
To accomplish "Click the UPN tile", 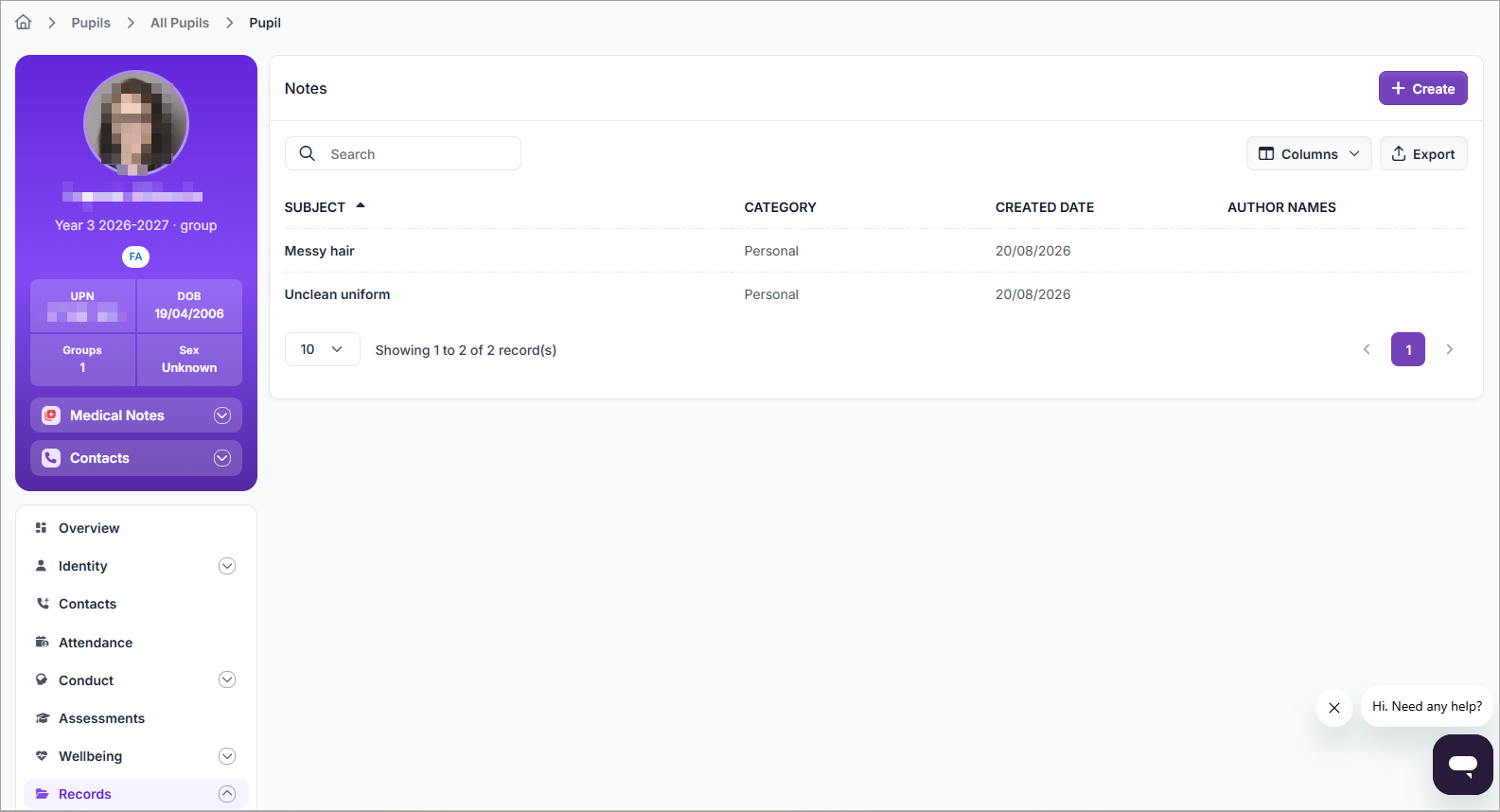I will (82, 306).
